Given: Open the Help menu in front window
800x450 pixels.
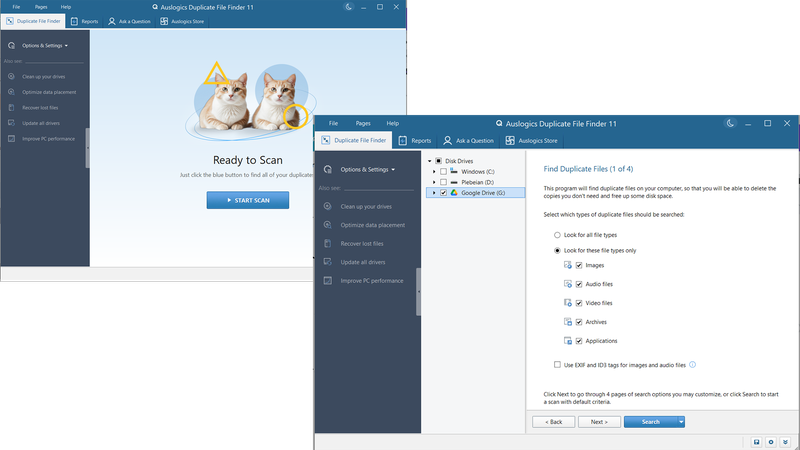Looking at the screenshot, I should (392, 123).
